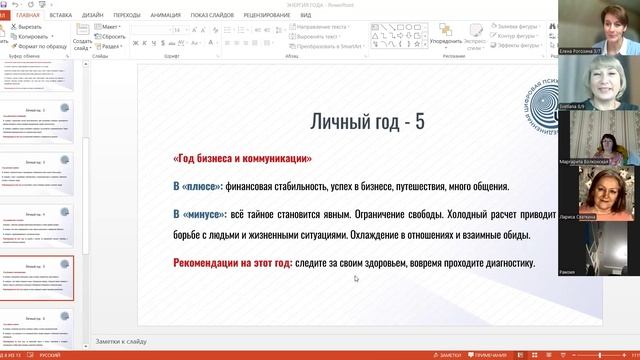Center text in paragraph group

pyautogui.click(x=236, y=43)
